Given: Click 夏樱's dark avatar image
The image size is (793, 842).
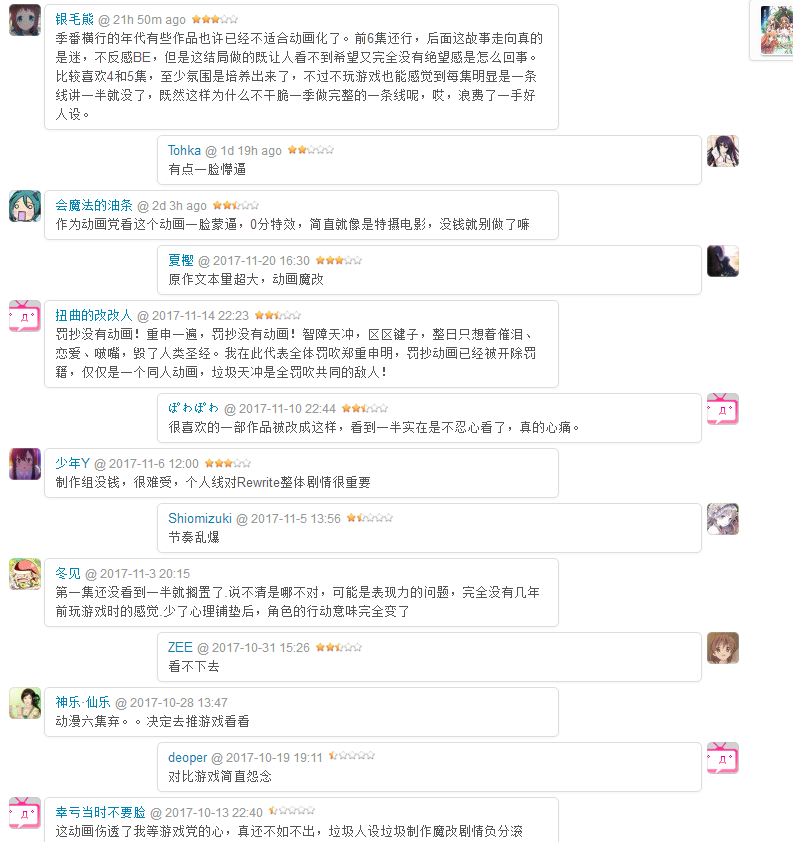Looking at the screenshot, I should 723,261.
